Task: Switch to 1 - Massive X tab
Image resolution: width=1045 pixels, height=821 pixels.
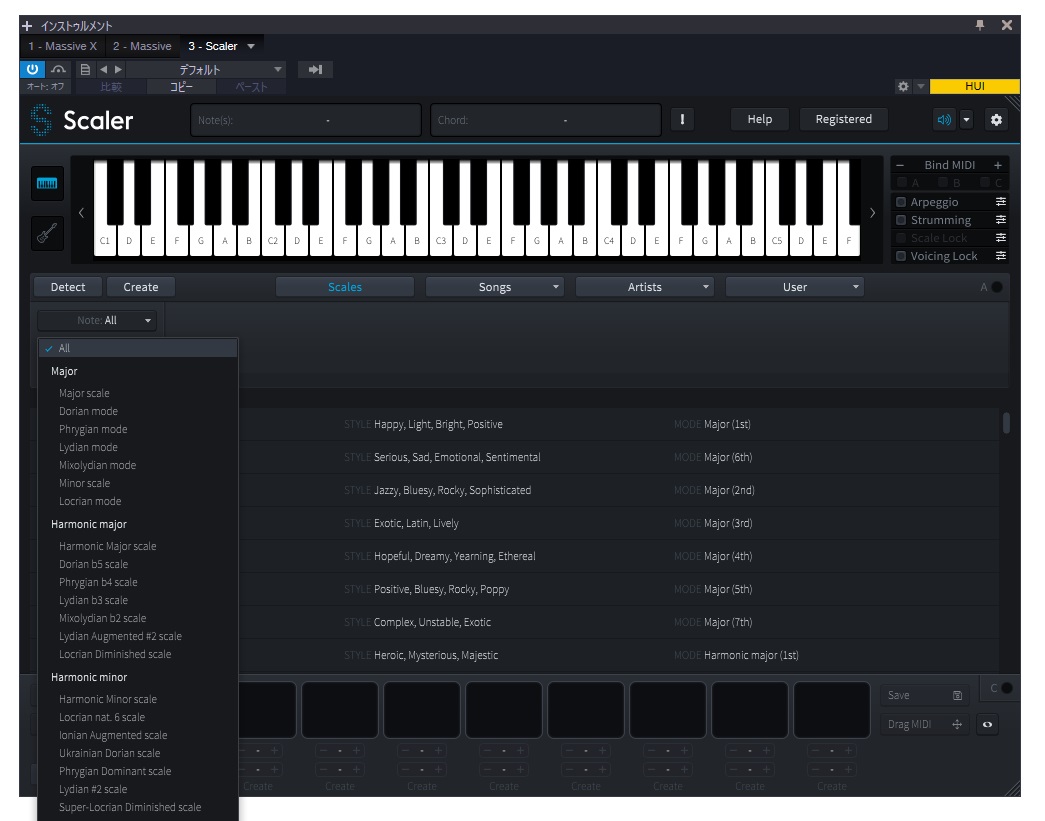Action: point(63,46)
